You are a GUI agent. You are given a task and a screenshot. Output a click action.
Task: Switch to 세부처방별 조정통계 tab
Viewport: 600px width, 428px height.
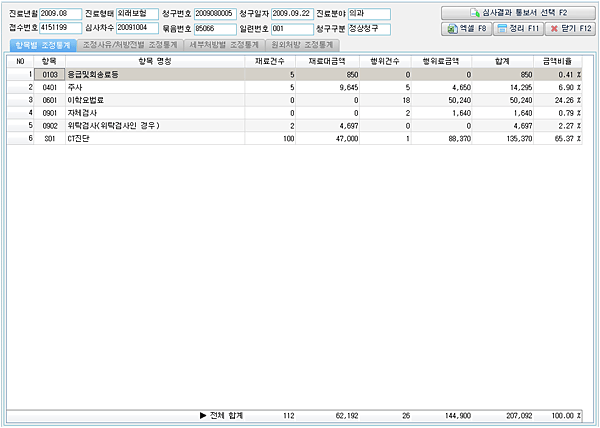coord(224,45)
